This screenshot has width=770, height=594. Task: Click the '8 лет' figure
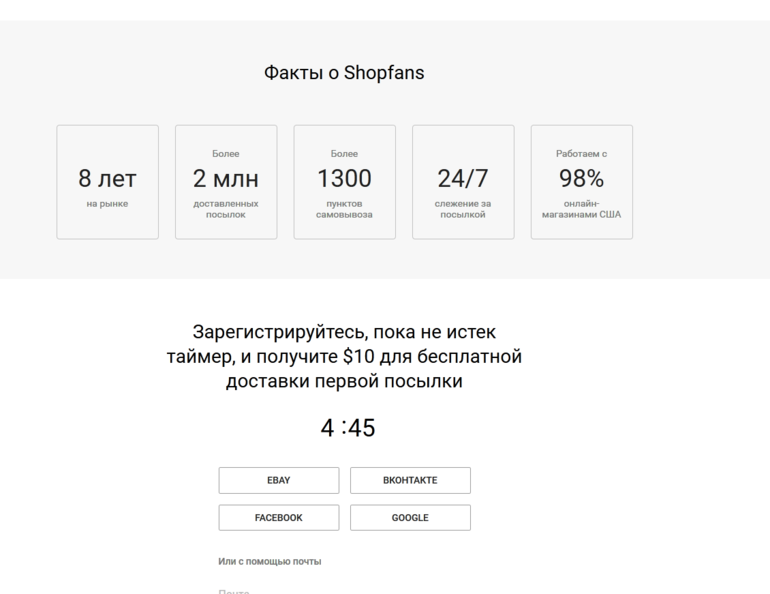tap(107, 179)
